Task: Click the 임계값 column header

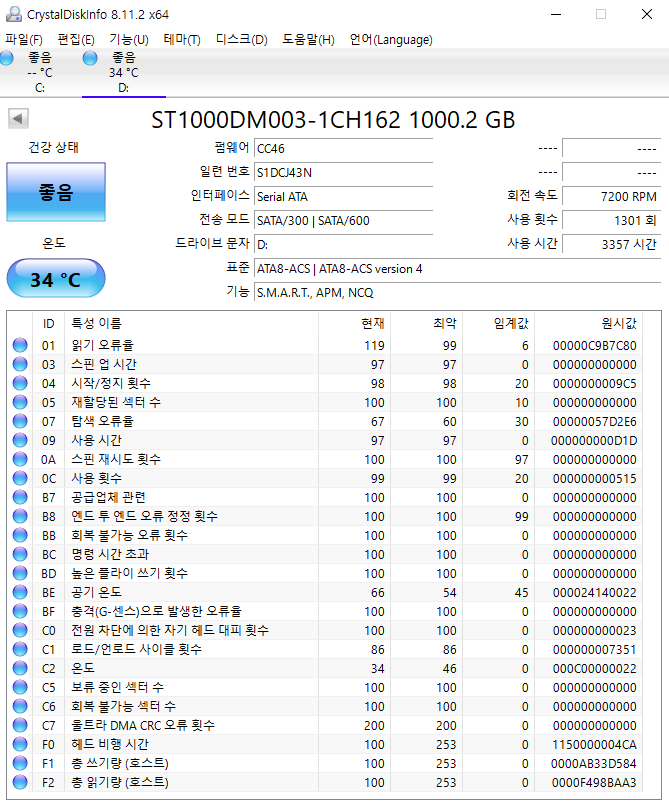Action: click(498, 323)
